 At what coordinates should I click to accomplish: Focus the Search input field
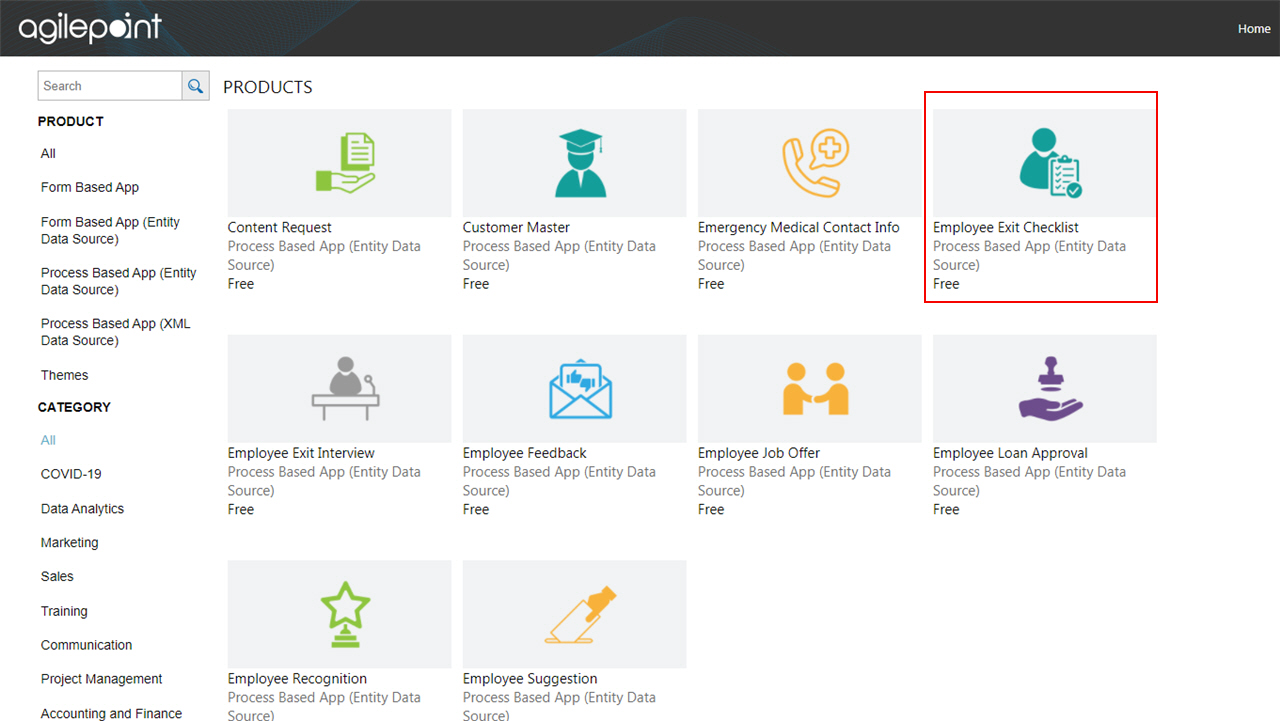click(x=110, y=86)
